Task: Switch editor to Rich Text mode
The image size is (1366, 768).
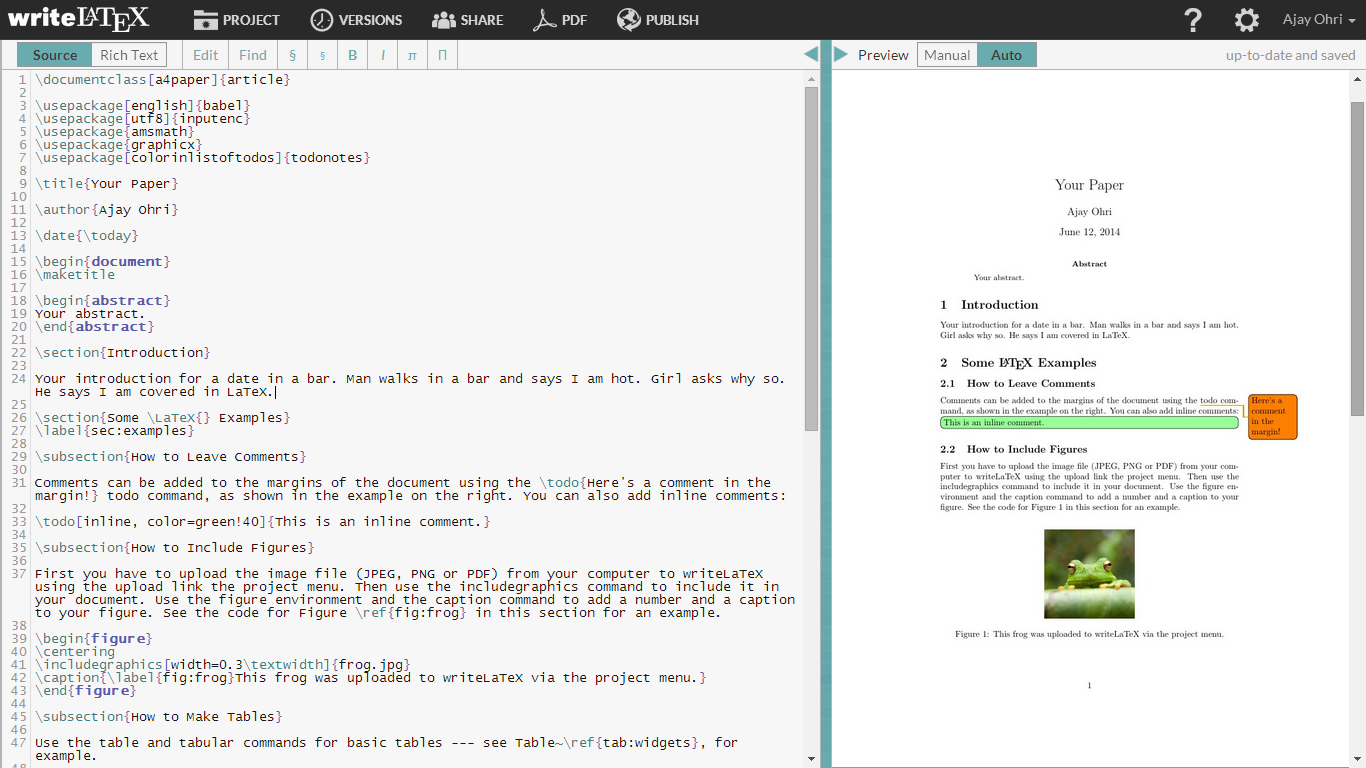Action: (129, 55)
